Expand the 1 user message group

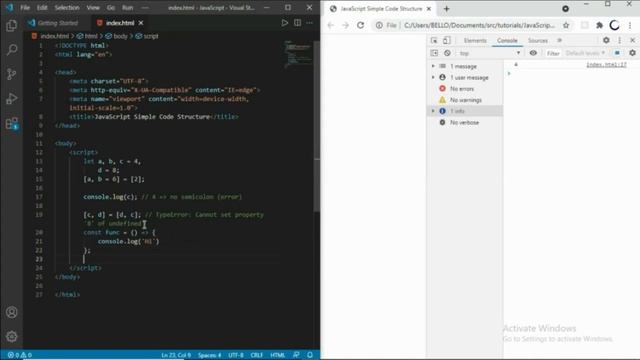(x=433, y=78)
